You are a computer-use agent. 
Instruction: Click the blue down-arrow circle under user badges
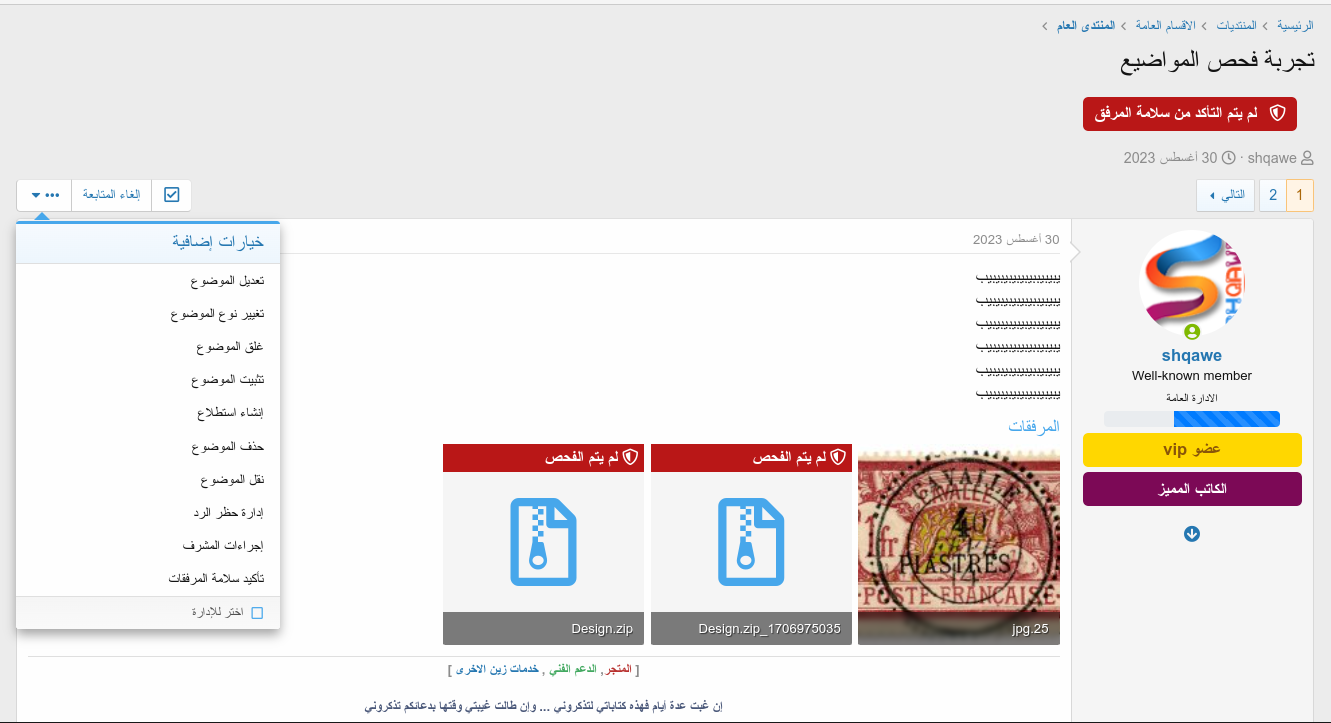coord(1191,534)
